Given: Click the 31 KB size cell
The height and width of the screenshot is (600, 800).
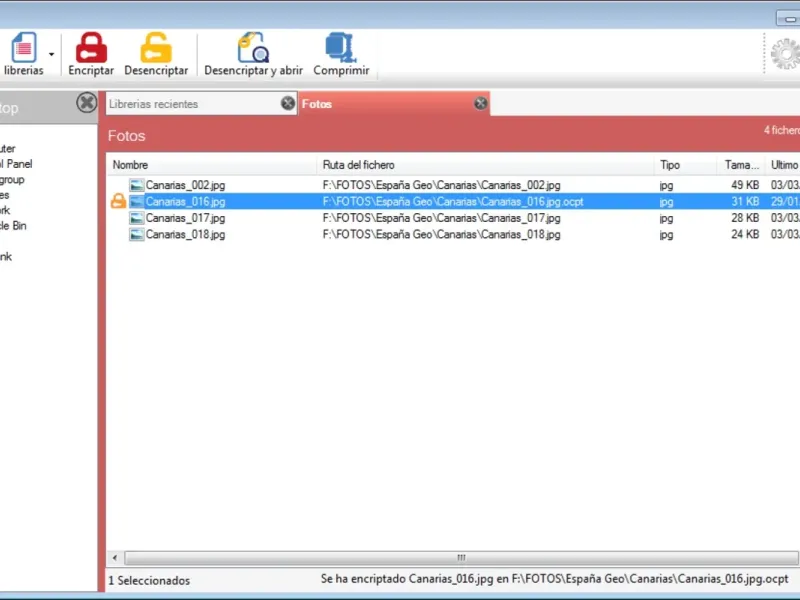Looking at the screenshot, I should pyautogui.click(x=745, y=202).
